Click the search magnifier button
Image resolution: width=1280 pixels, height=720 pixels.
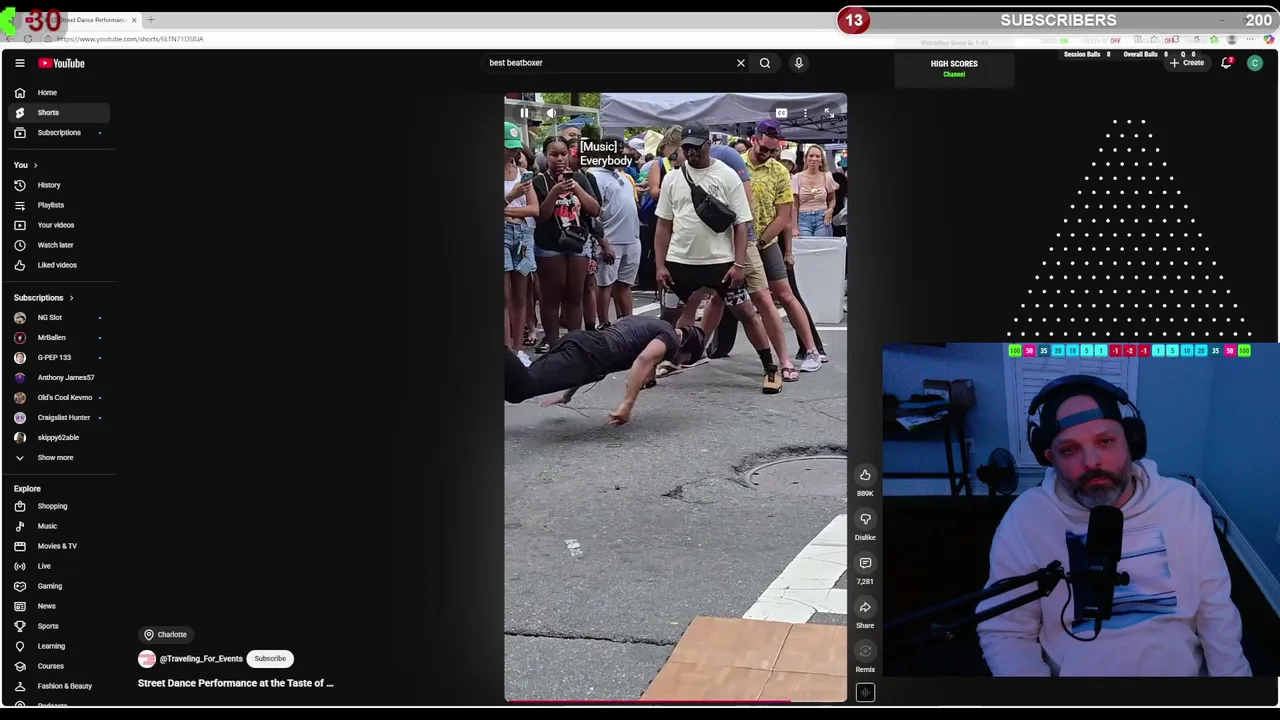pos(765,63)
